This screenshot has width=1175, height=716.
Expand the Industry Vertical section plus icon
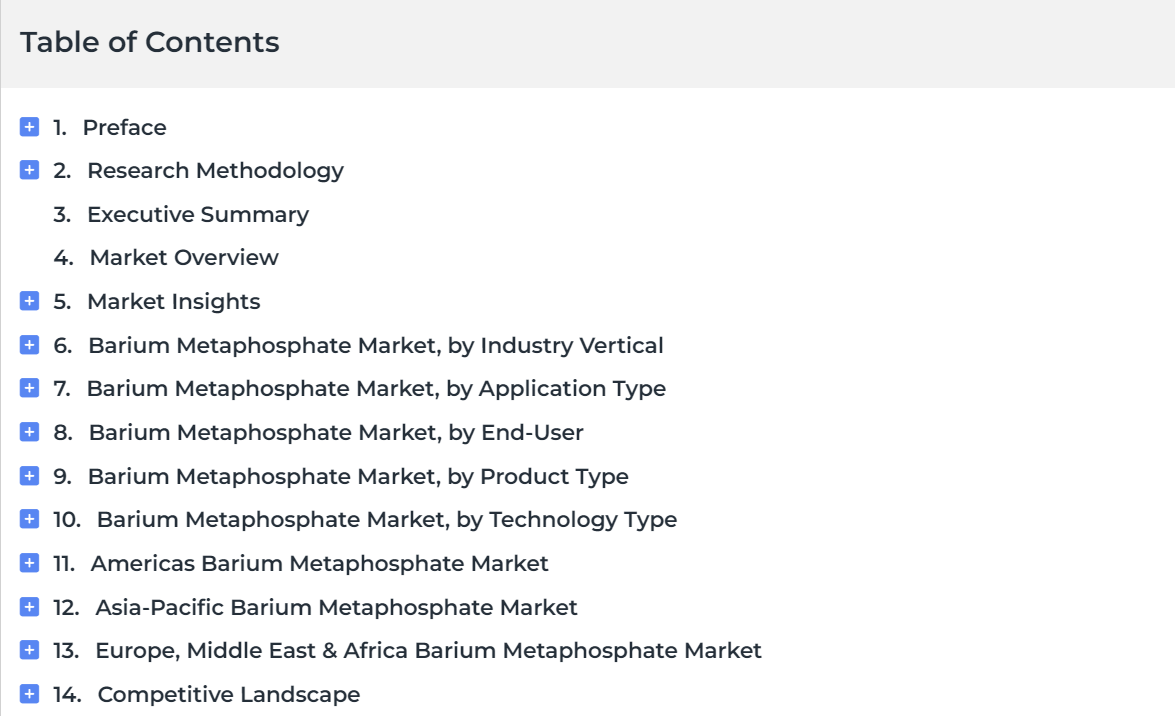29,345
